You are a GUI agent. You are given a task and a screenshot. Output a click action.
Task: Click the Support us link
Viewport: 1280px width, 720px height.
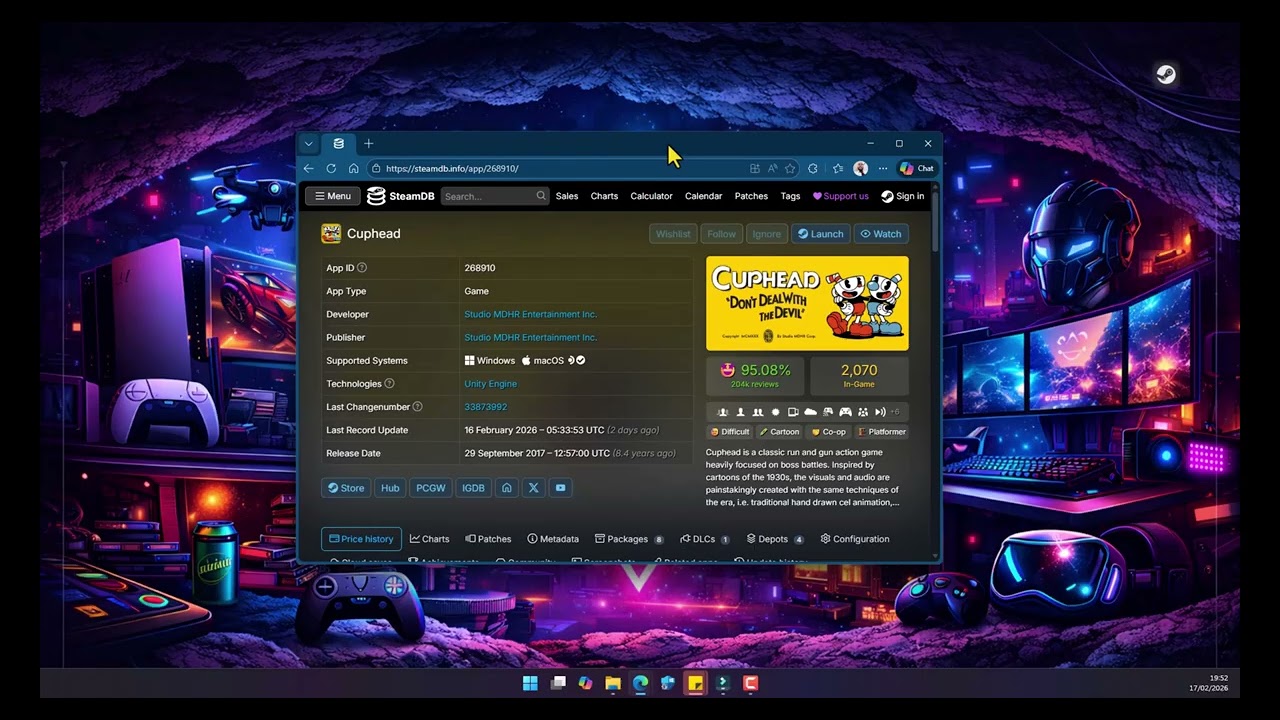(x=840, y=196)
